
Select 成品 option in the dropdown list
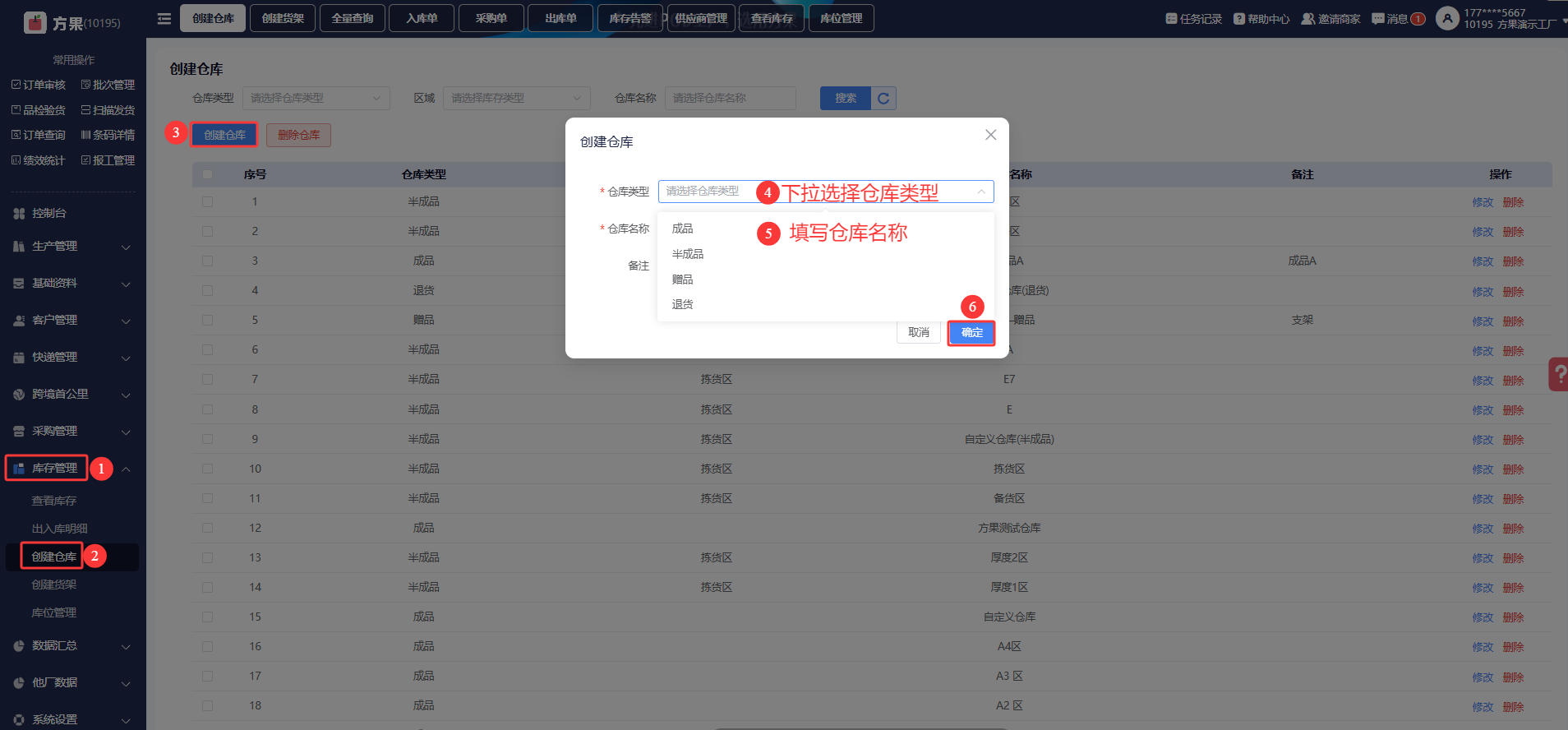coord(826,229)
